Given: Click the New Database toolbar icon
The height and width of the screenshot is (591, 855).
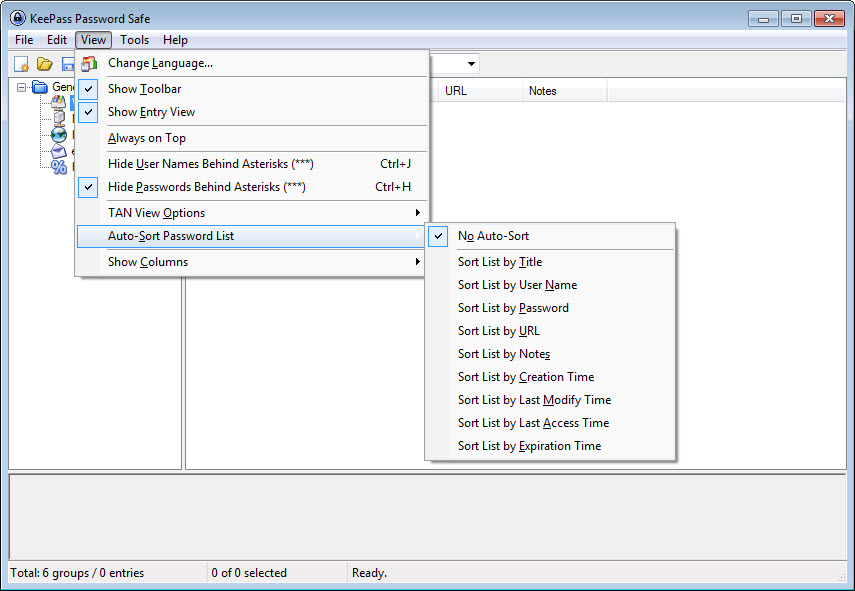Looking at the screenshot, I should pyautogui.click(x=21, y=64).
